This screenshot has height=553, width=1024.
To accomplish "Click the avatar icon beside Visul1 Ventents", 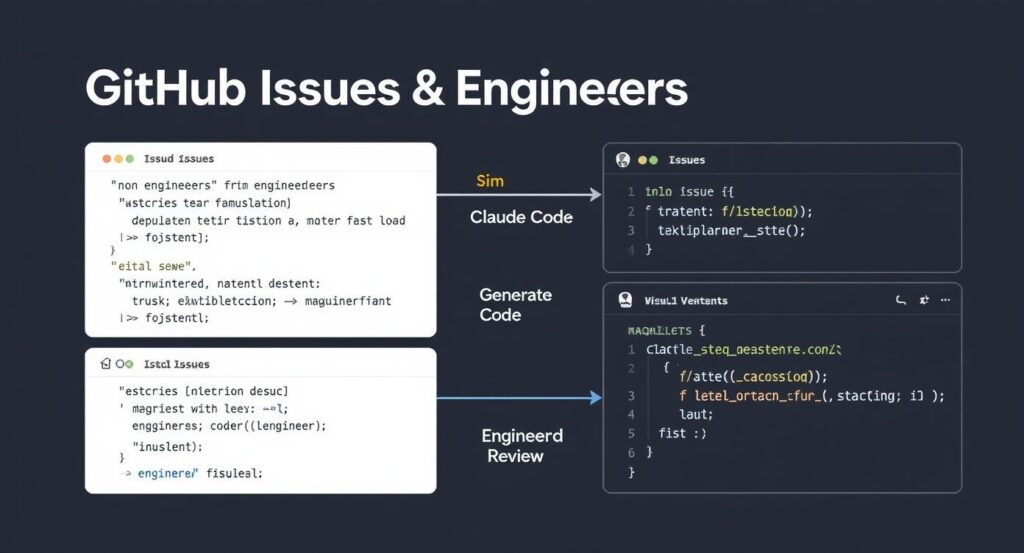I will point(625,300).
